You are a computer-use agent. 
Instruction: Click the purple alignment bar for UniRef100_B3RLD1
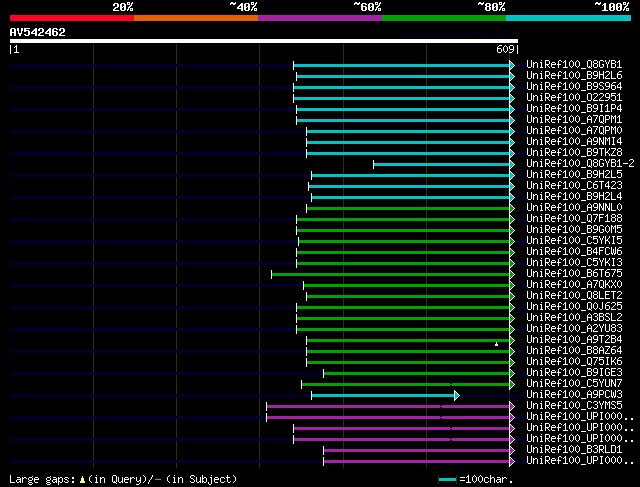click(416, 450)
